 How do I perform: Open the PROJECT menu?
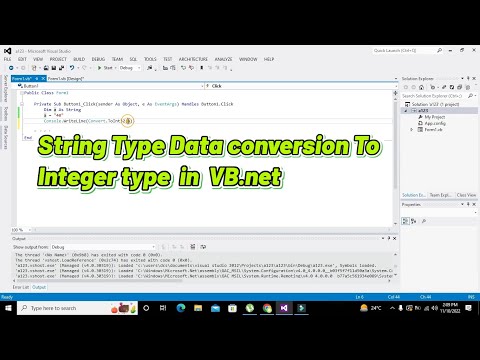tap(58, 59)
